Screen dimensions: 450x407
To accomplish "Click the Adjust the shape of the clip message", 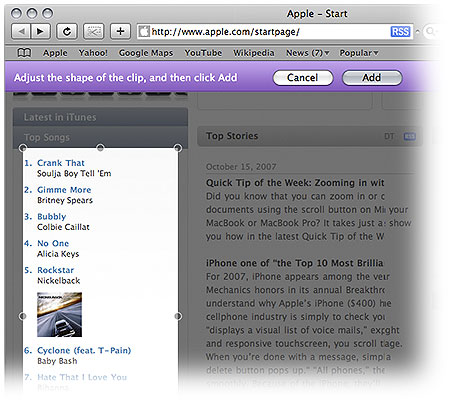I will click(x=126, y=78).
